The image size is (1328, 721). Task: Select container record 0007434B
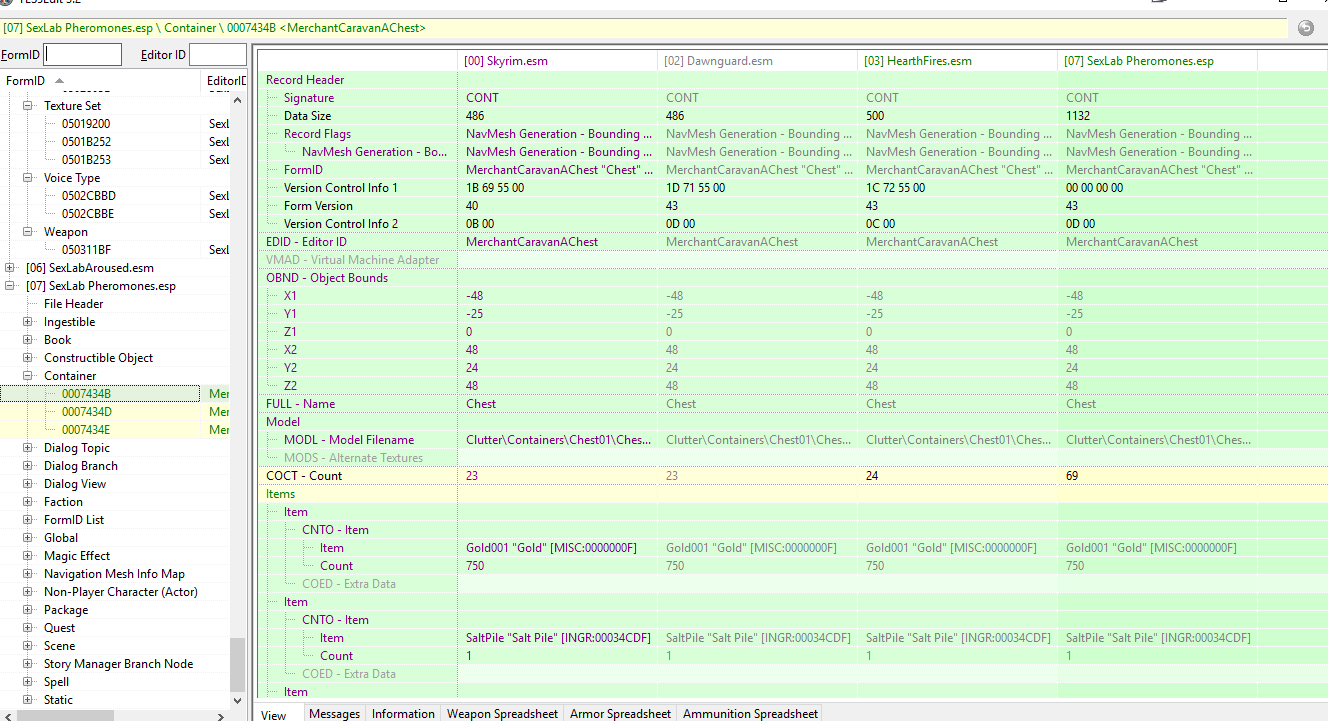(87, 394)
